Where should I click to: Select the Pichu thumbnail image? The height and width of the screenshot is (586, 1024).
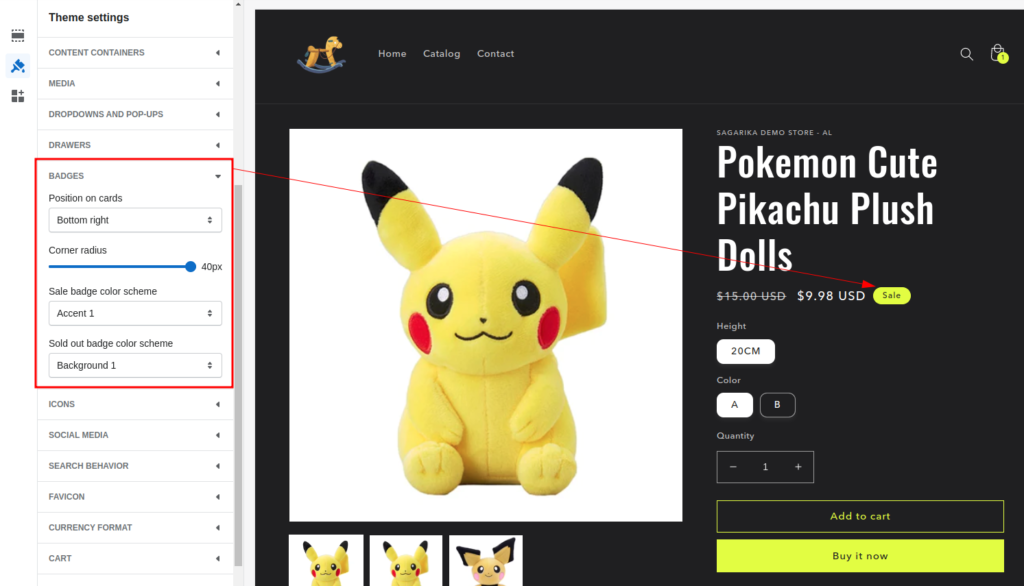point(486,561)
